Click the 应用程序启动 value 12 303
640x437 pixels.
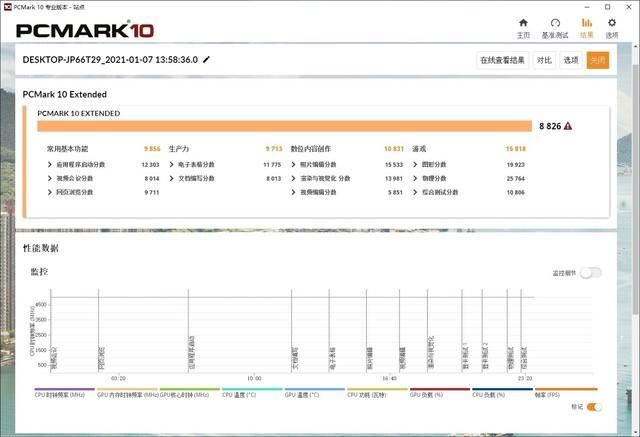(150, 164)
